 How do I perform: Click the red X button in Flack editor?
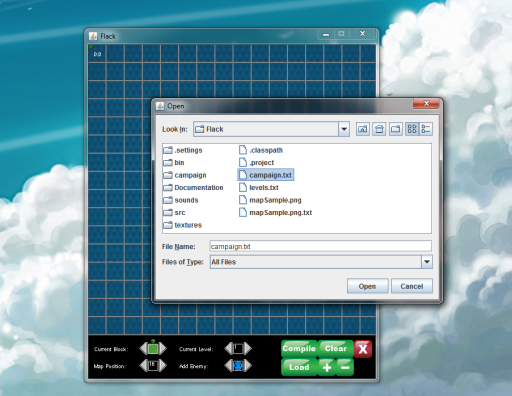[363, 349]
